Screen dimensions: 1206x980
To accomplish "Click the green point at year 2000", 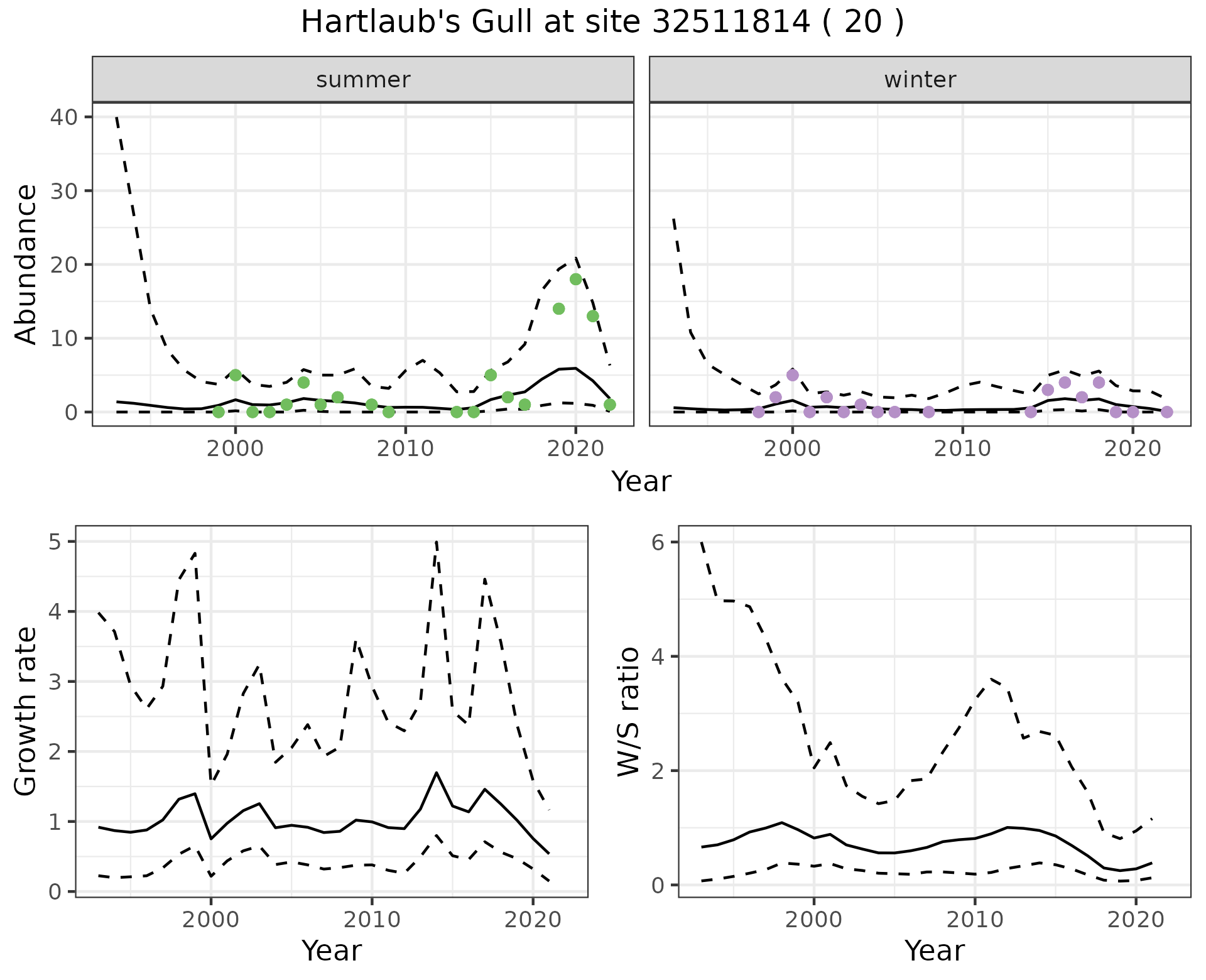I will pos(236,375).
